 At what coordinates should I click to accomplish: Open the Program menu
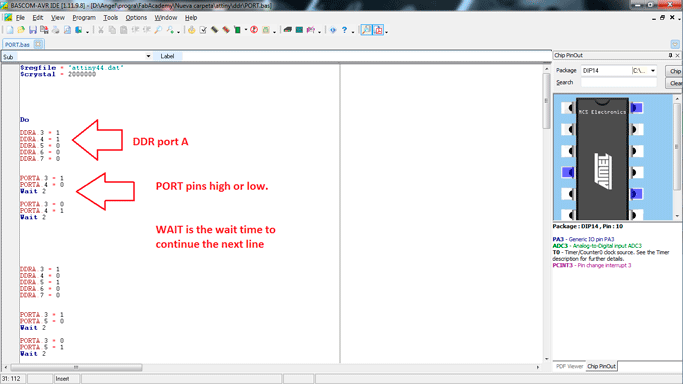[x=84, y=17]
